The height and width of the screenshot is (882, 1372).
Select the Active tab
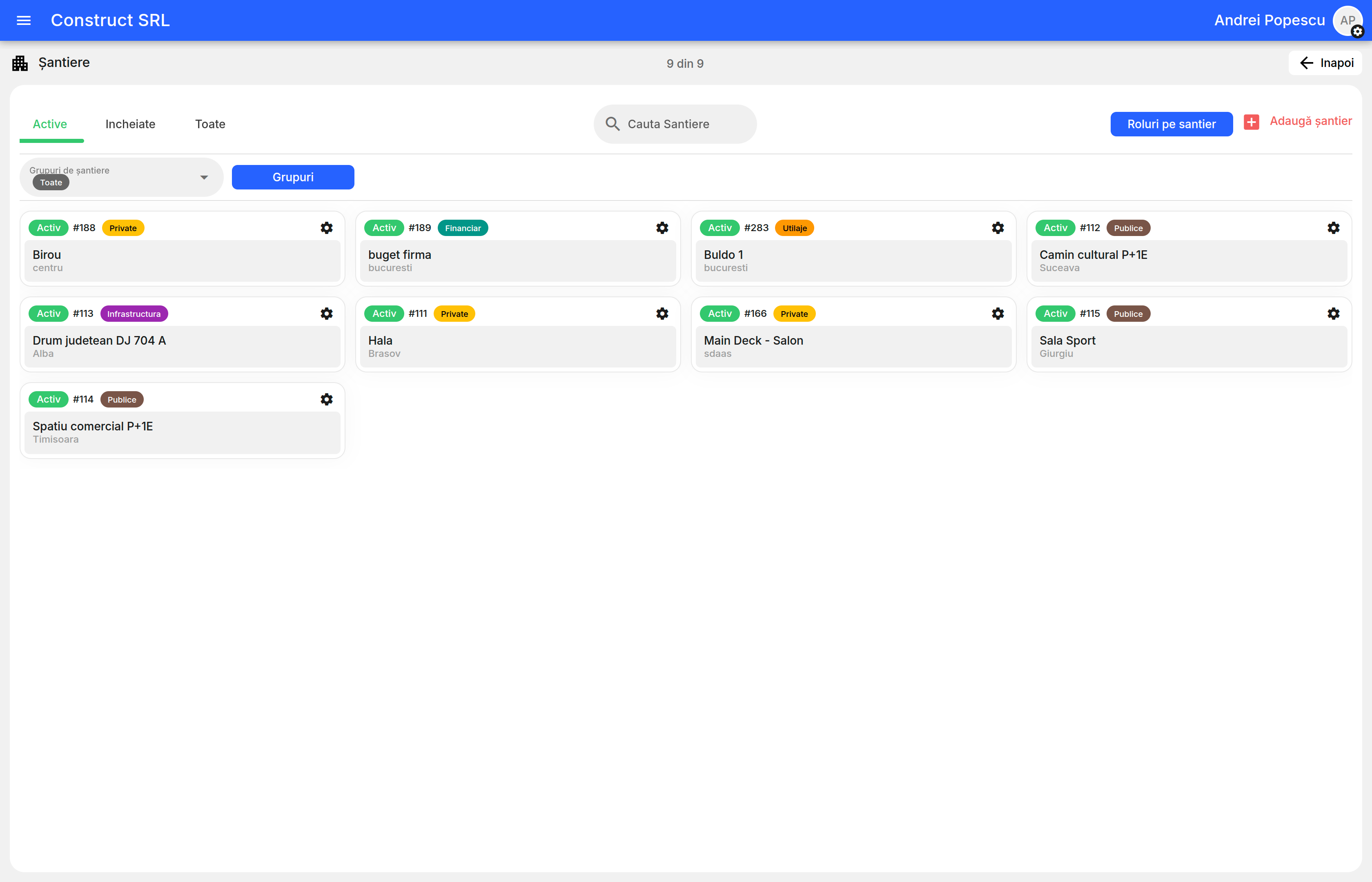coord(50,124)
